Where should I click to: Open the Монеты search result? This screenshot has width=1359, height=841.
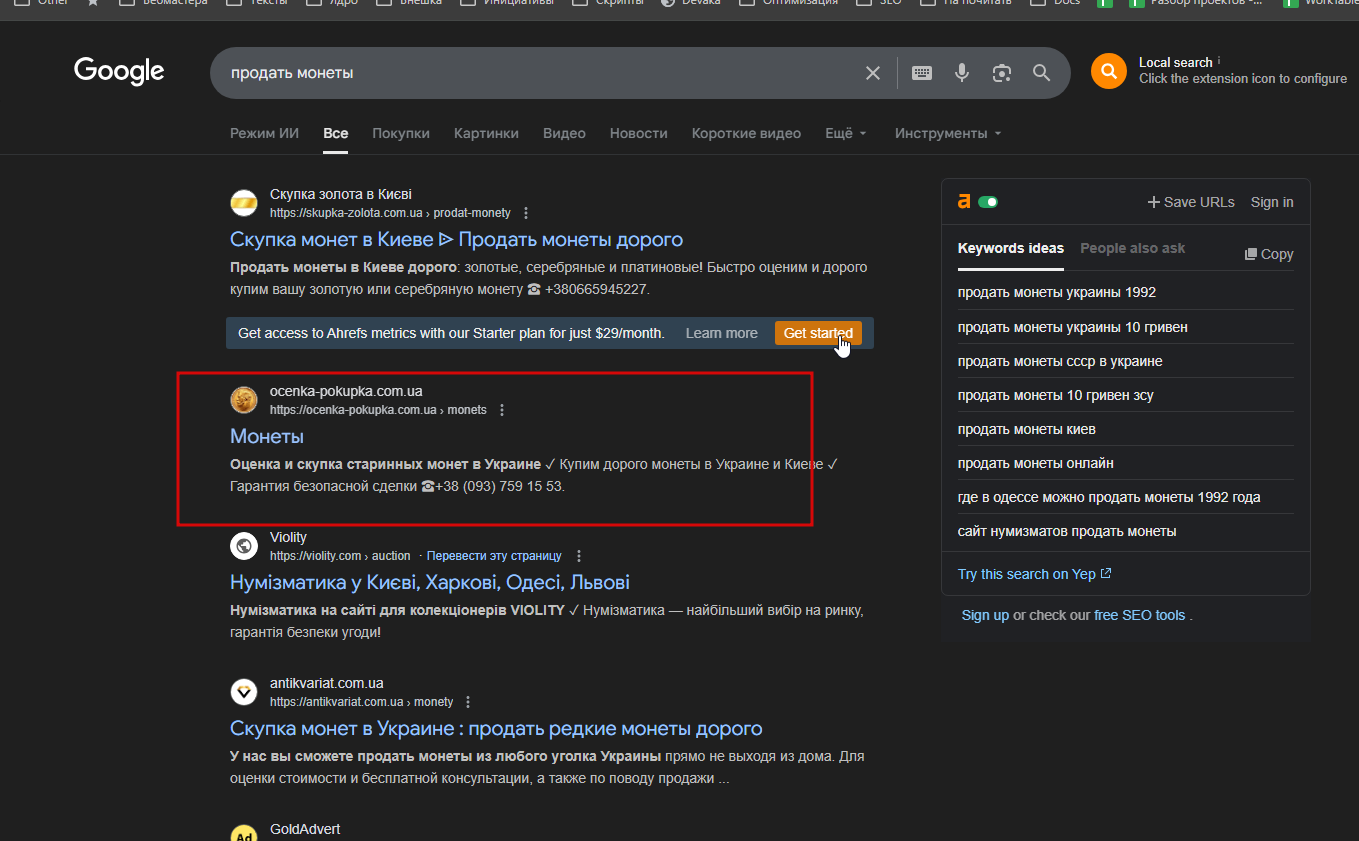[x=267, y=437]
